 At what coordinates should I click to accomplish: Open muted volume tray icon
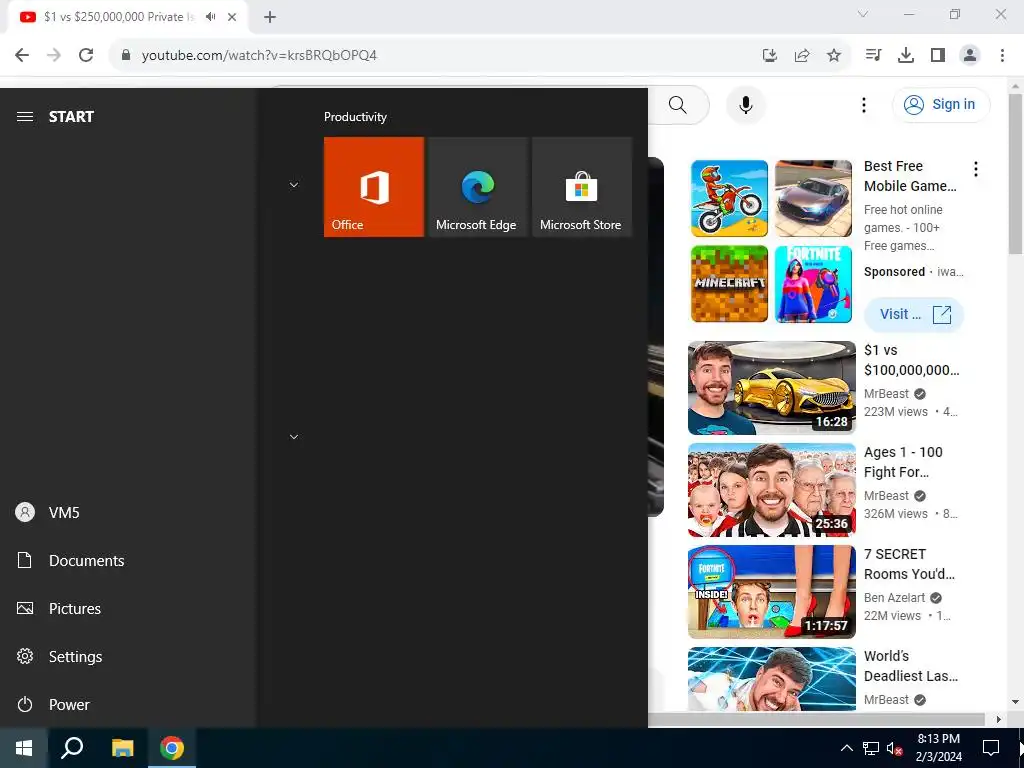pyautogui.click(x=895, y=748)
